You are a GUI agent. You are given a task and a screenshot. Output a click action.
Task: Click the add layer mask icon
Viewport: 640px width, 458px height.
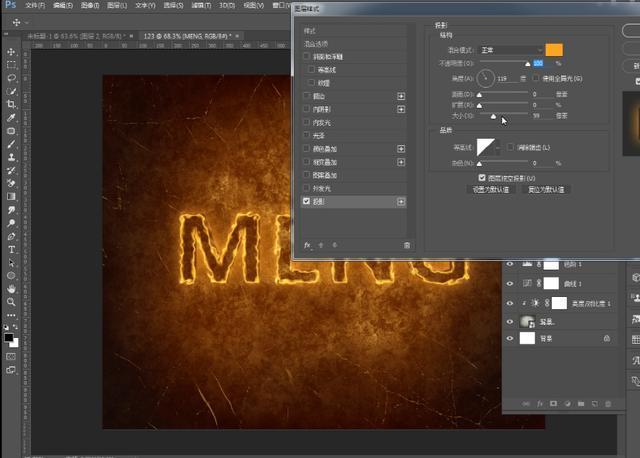click(553, 404)
